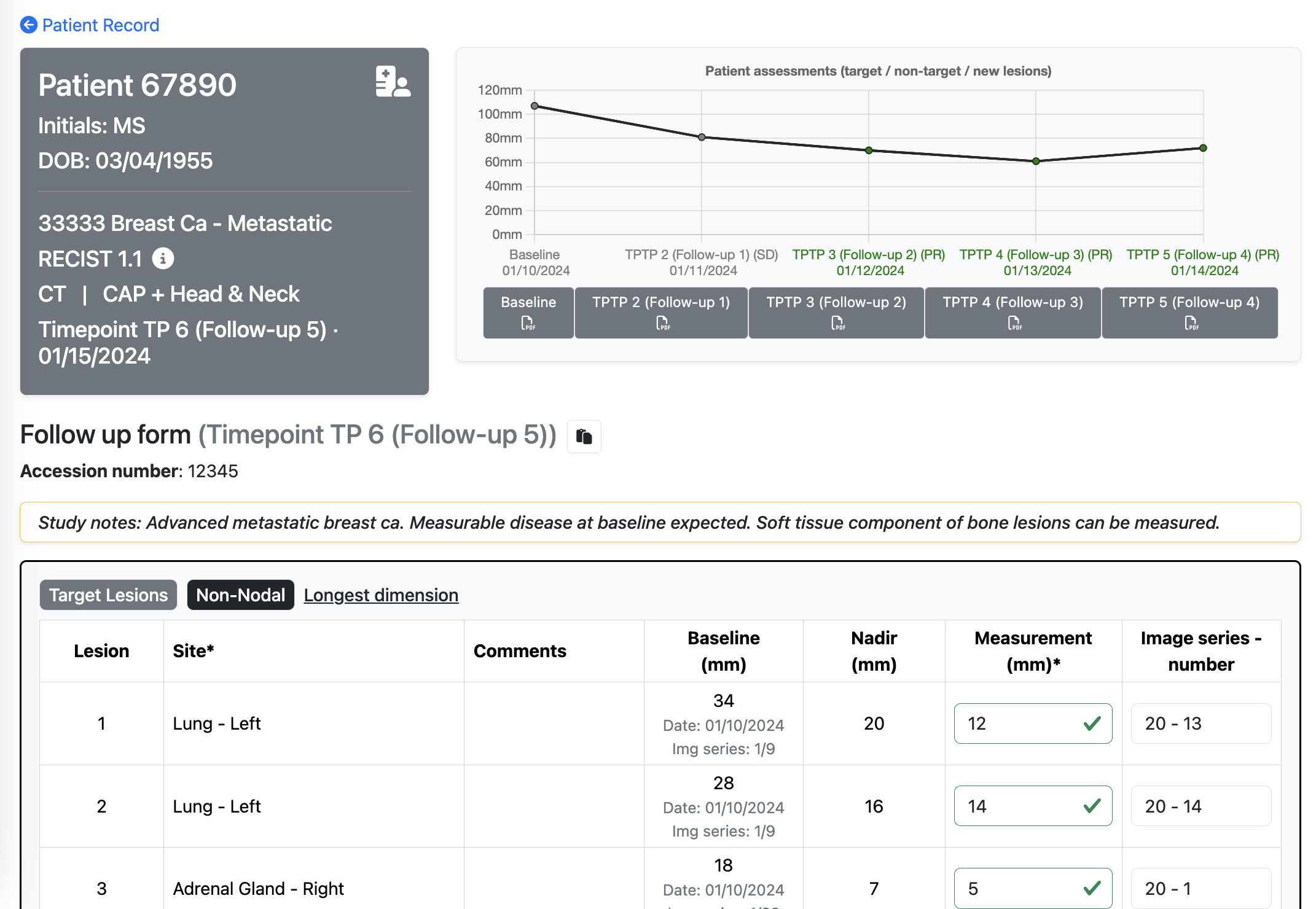Click the RECIST 1.1 info icon
Image resolution: width=1316 pixels, height=909 pixels.
pos(163,259)
